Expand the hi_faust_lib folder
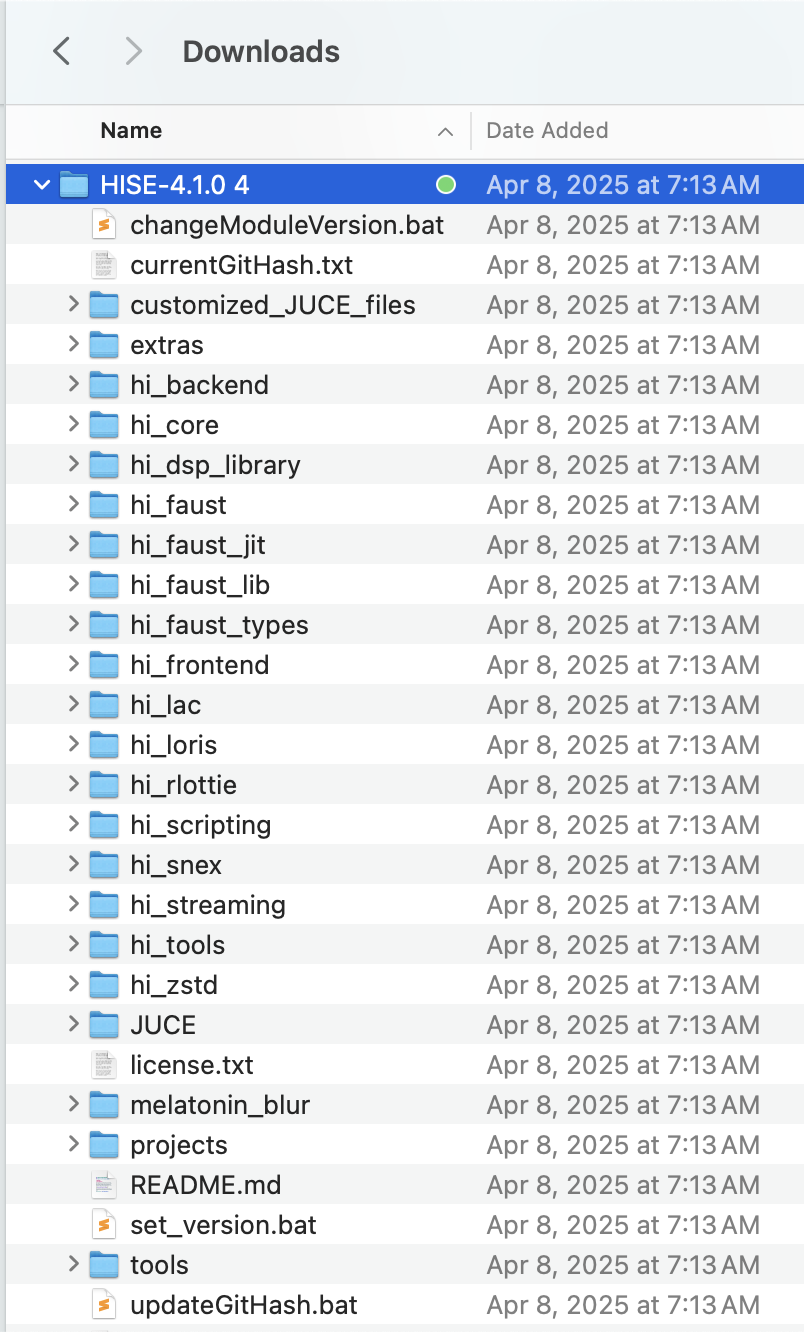The height and width of the screenshot is (1332, 804). 73,585
